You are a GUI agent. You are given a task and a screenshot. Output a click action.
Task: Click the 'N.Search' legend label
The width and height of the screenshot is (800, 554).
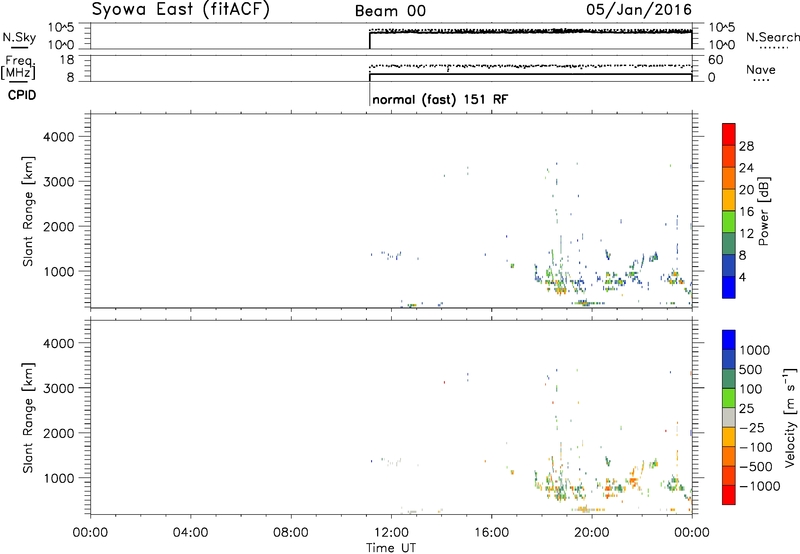(773, 37)
